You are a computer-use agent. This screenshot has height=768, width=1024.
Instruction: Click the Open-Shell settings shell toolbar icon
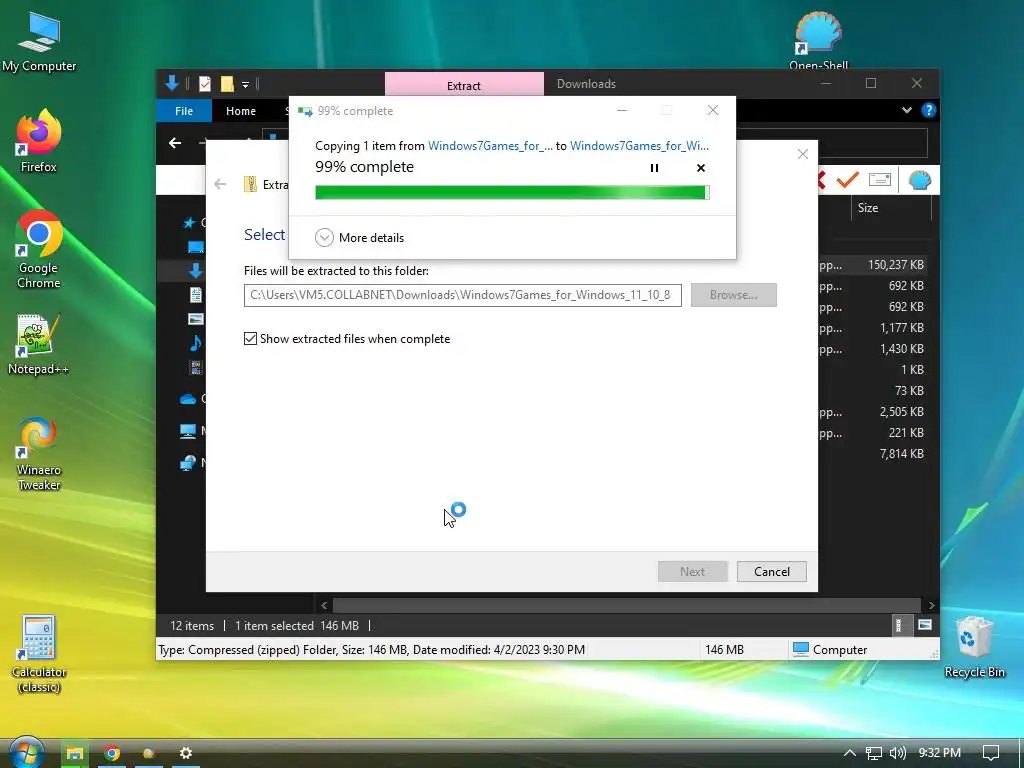[920, 180]
